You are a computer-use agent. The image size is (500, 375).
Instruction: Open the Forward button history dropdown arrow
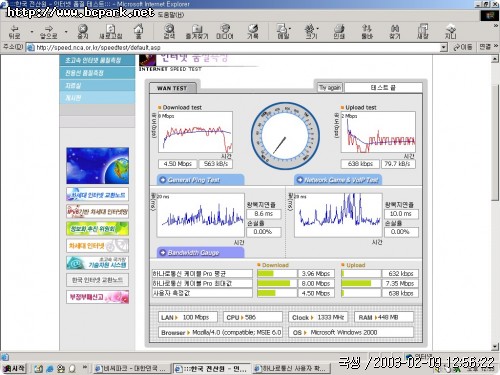point(66,32)
